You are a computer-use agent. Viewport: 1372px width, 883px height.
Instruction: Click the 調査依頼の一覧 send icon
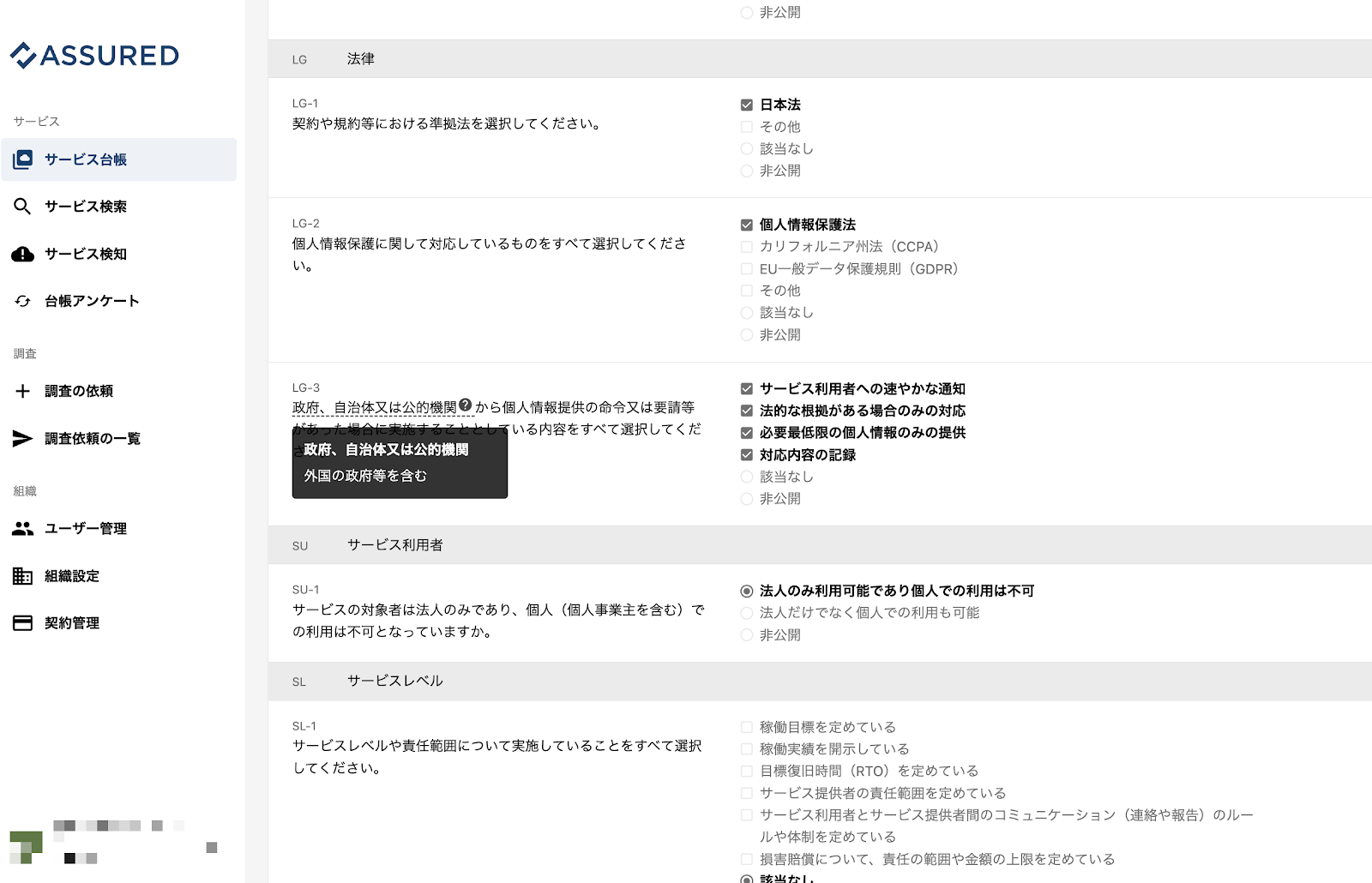(23, 438)
